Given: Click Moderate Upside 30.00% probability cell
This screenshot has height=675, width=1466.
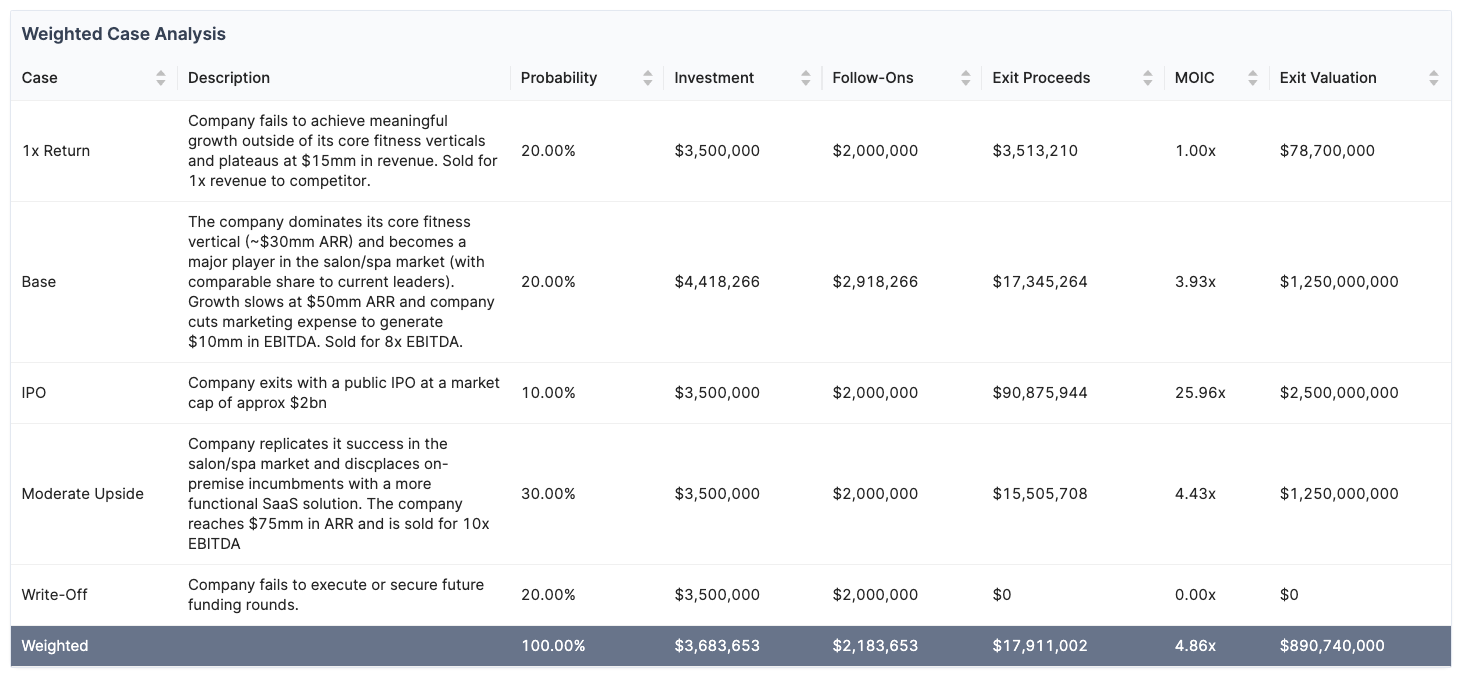Looking at the screenshot, I should point(548,494).
